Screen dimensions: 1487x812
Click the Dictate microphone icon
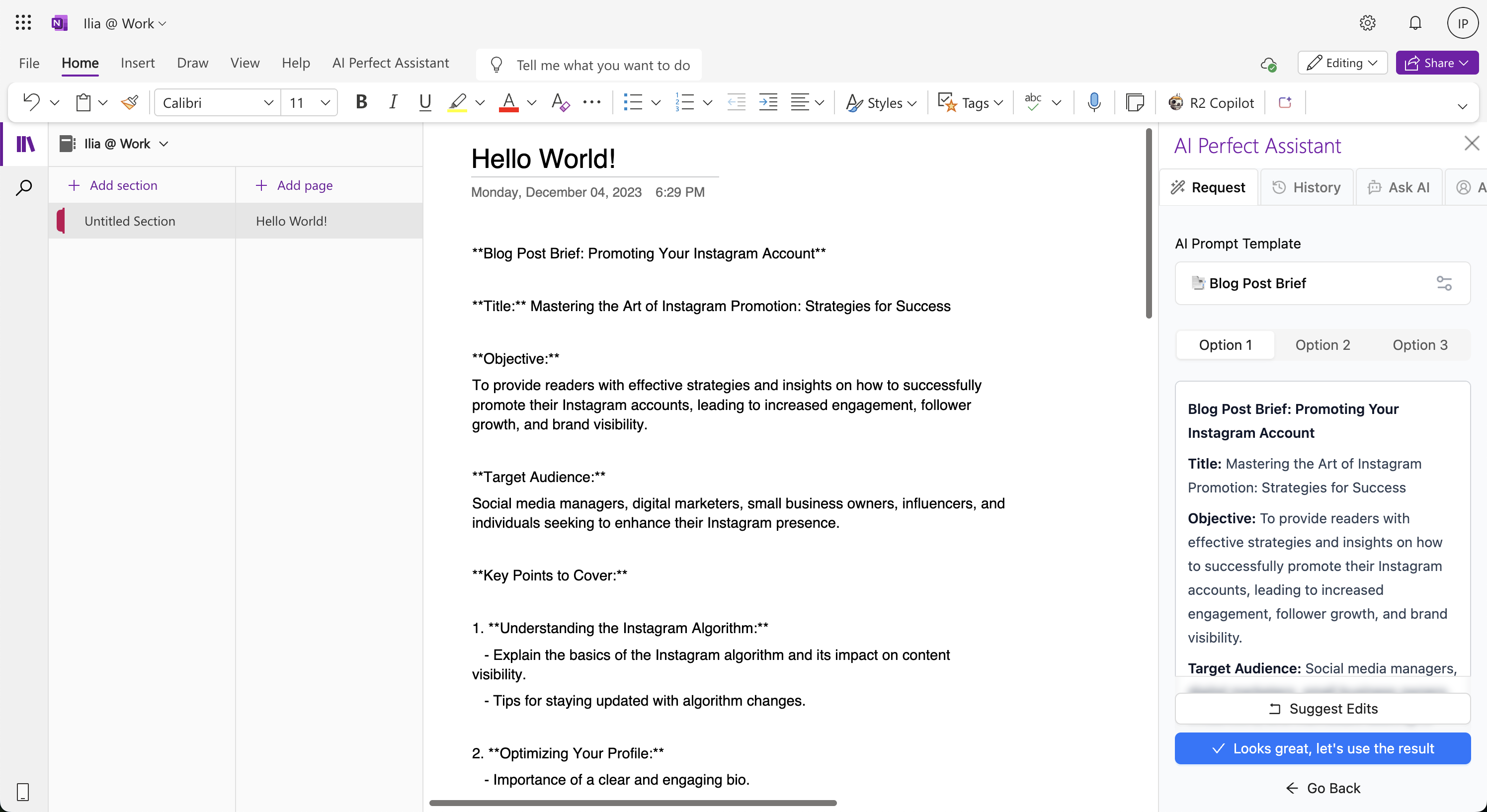click(x=1093, y=103)
